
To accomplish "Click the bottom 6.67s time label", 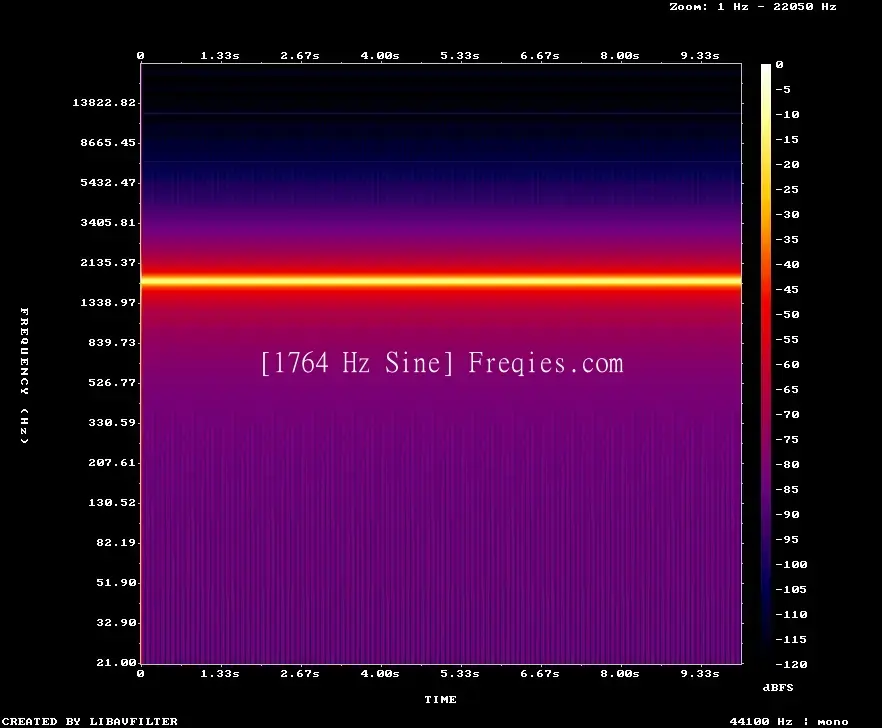I will (539, 673).
